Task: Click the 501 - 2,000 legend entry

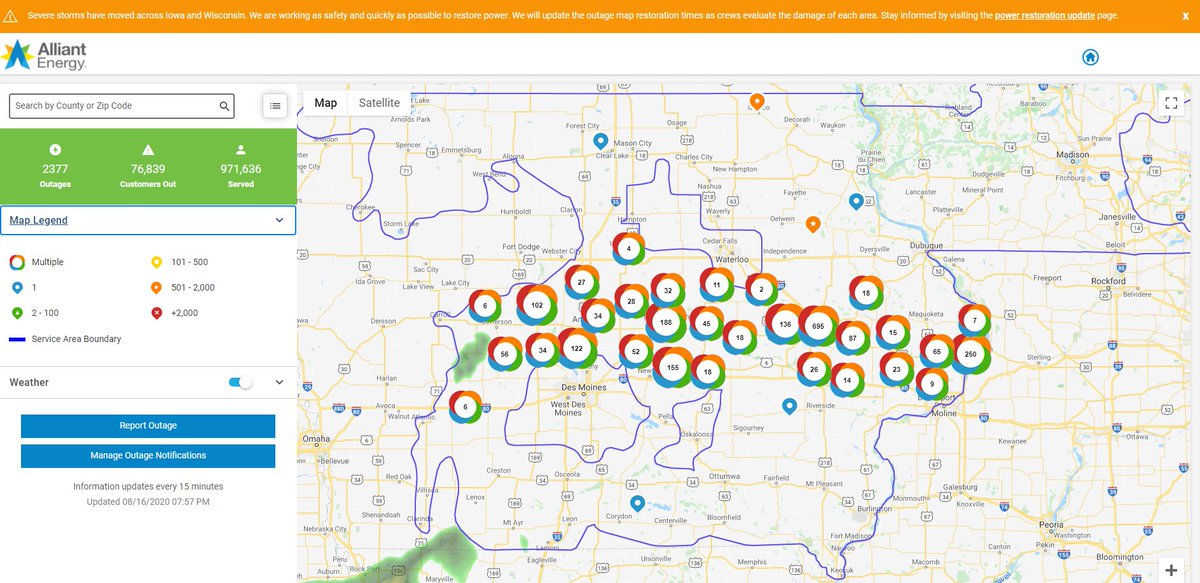Action: click(182, 287)
